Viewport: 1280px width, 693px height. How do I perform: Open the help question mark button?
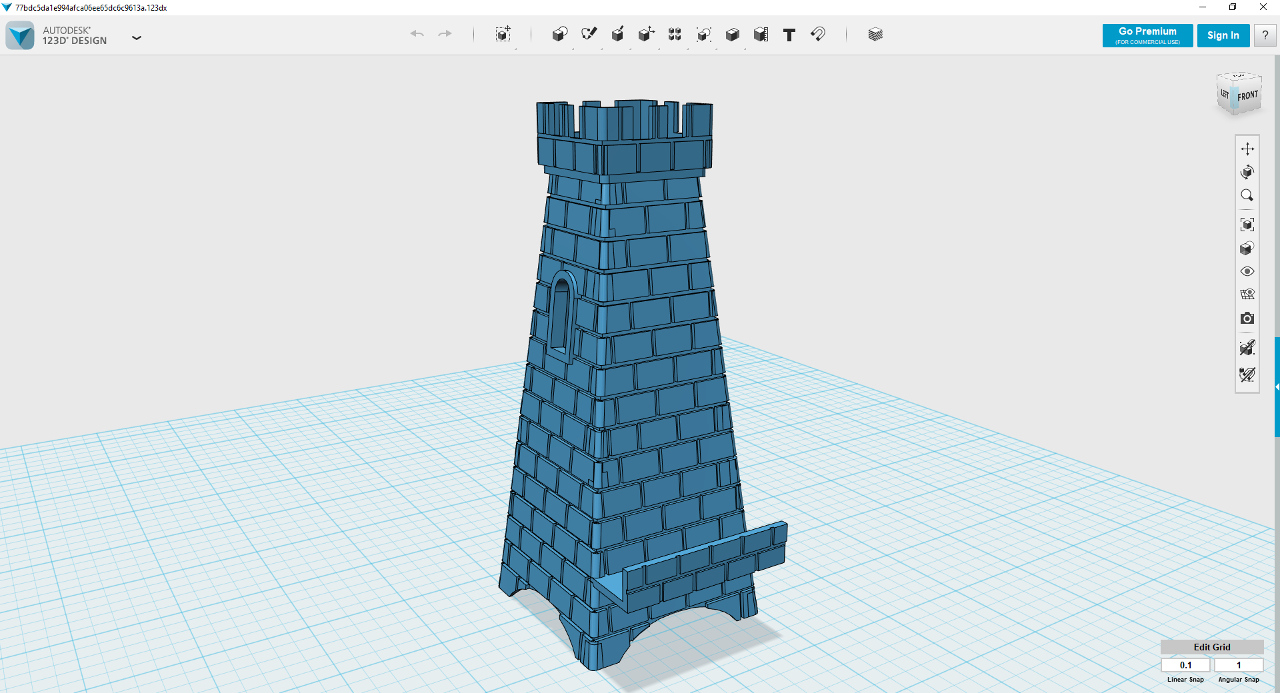(1265, 35)
